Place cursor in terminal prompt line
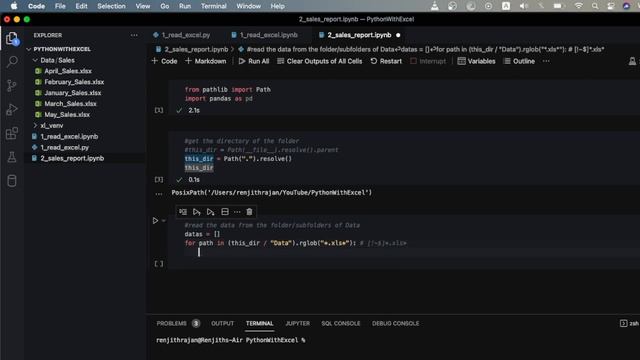Screen dimensions: 640x360 [x=231, y=340]
